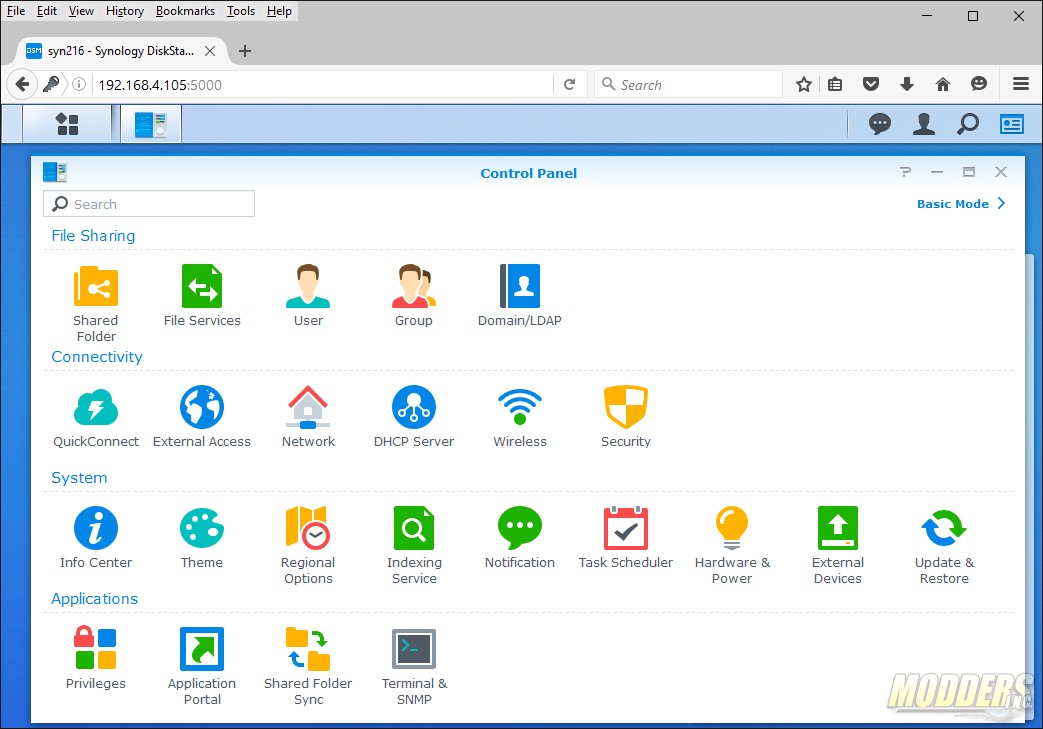
Task: Select Control Panel in DSM taskbar
Action: point(151,124)
